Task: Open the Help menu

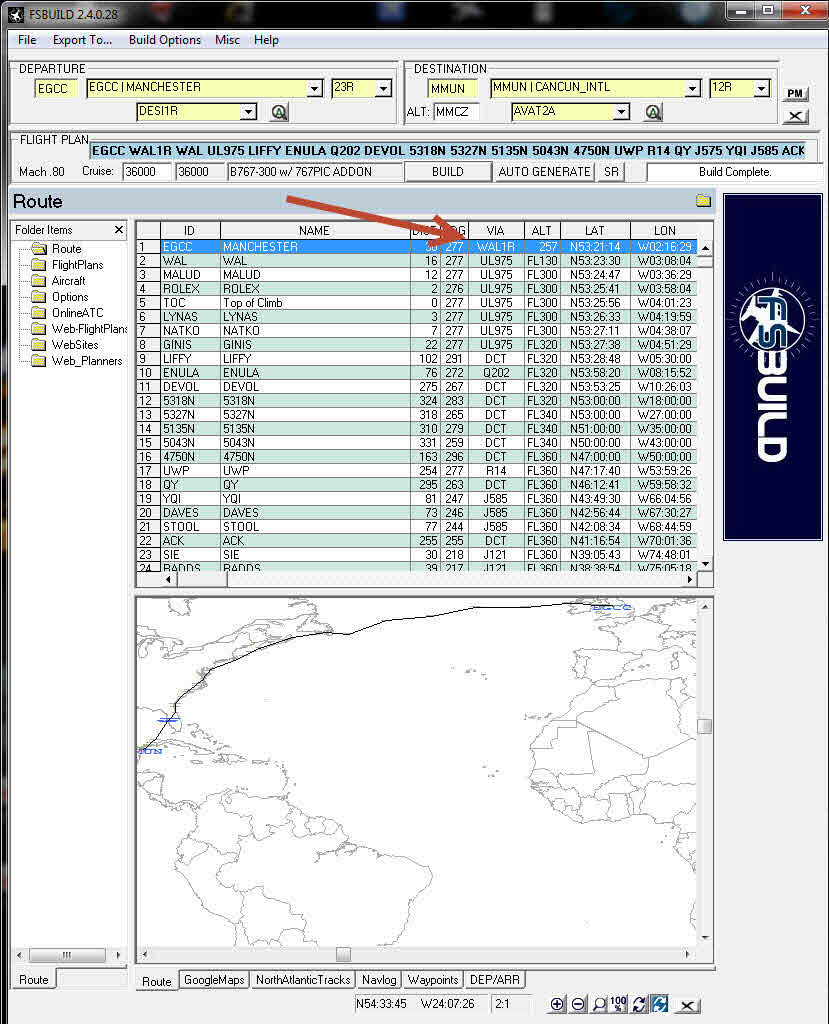Action: click(267, 40)
